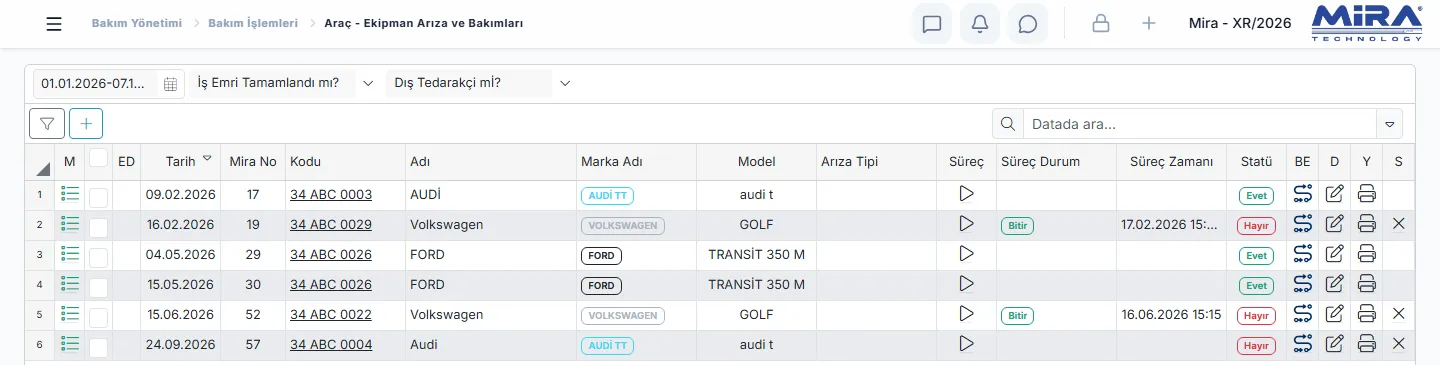Click VOLKSWAGEN badge in Mira No 52 row
The image size is (1440, 365).
(x=623, y=316)
